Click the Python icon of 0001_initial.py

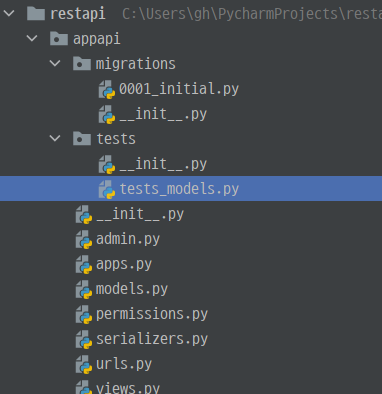[107, 89]
